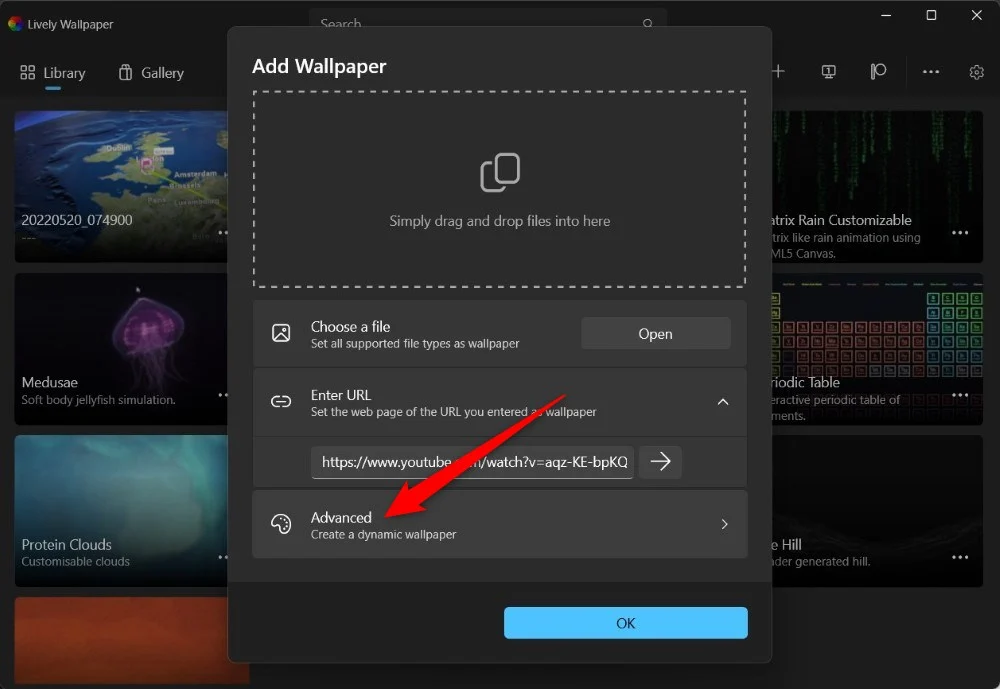Open the Periodic Table wallpaper options dots
This screenshot has height=689, width=1000.
click(x=960, y=395)
